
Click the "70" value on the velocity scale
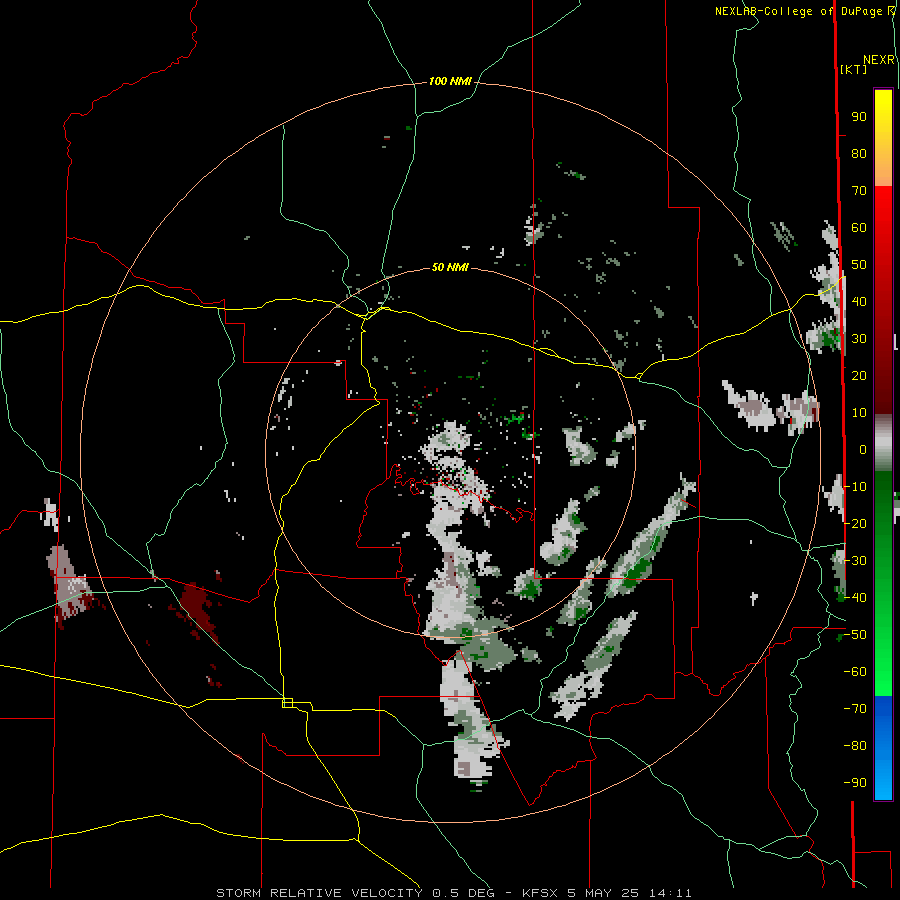tap(859, 191)
